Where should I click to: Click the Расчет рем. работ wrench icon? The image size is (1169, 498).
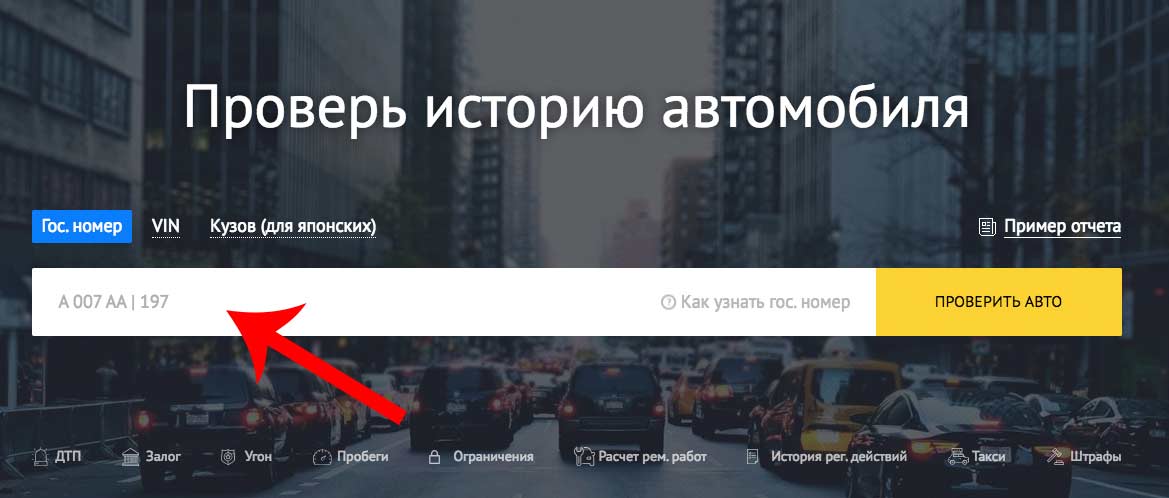pos(584,456)
